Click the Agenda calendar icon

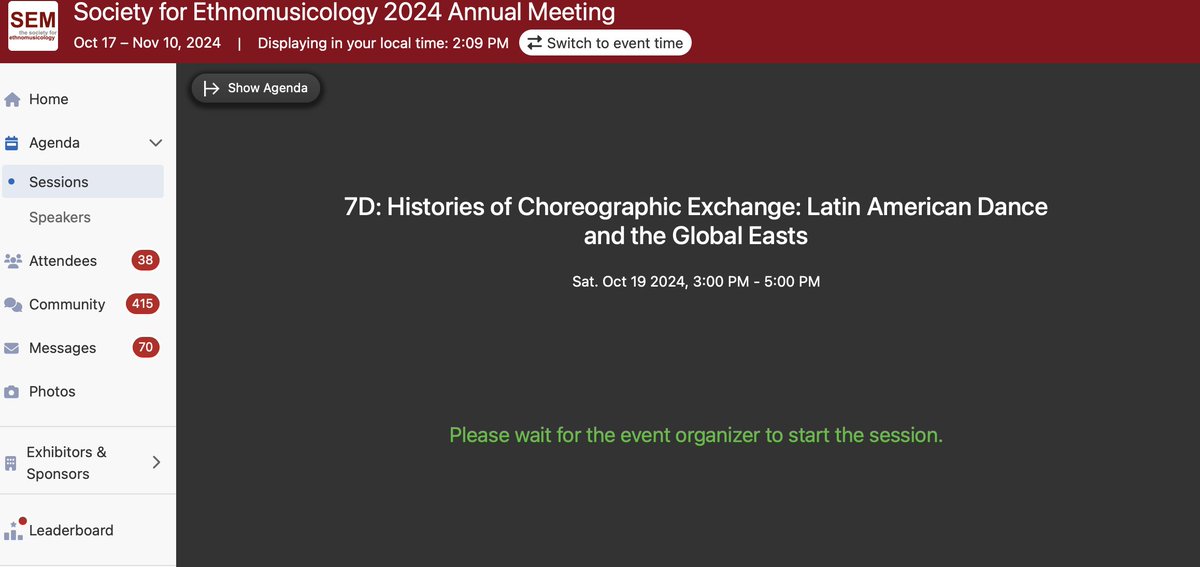(x=12, y=143)
